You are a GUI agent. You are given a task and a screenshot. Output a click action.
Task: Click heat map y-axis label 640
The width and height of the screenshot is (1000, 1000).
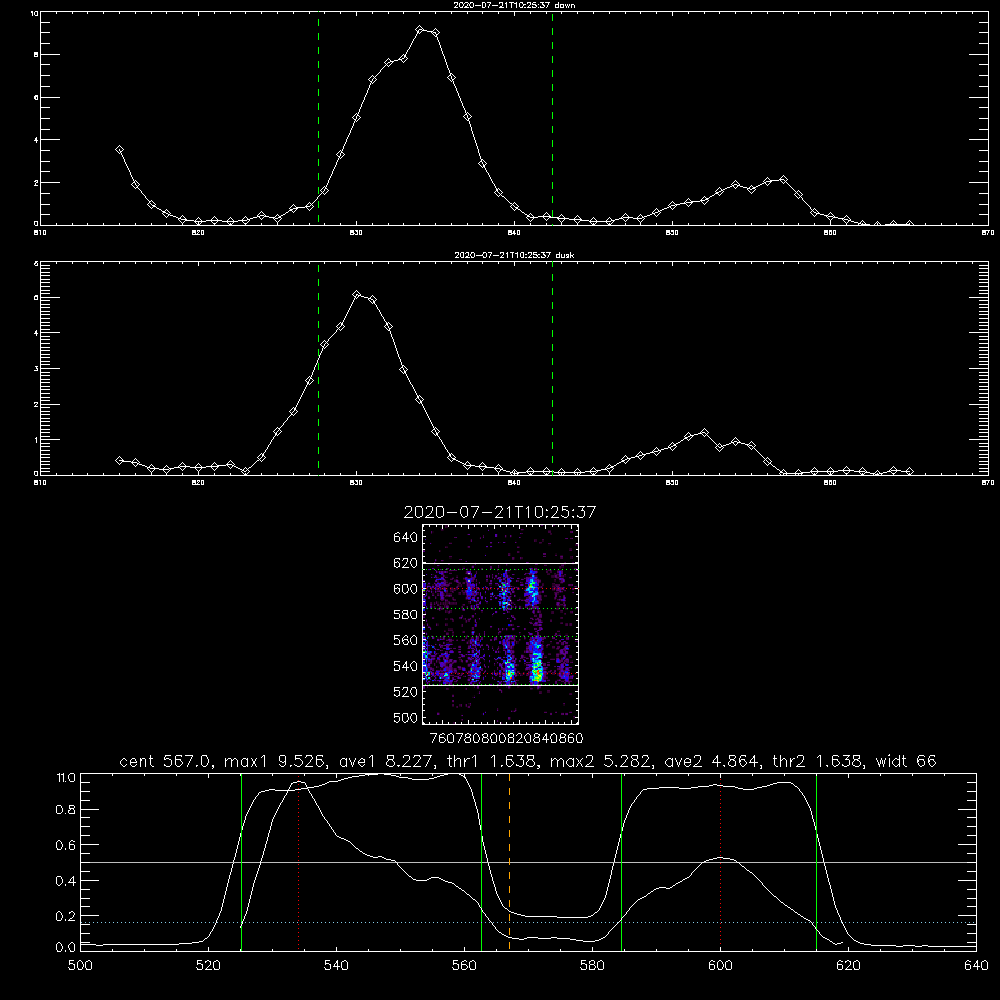(x=406, y=537)
